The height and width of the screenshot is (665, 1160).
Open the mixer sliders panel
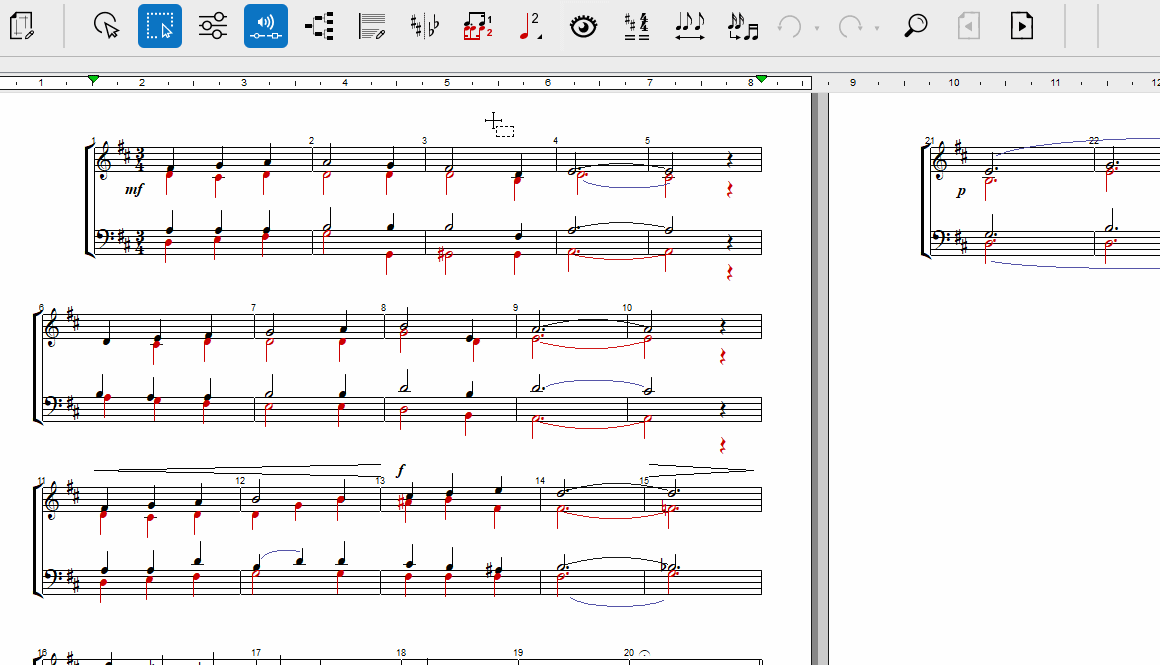pos(213,26)
